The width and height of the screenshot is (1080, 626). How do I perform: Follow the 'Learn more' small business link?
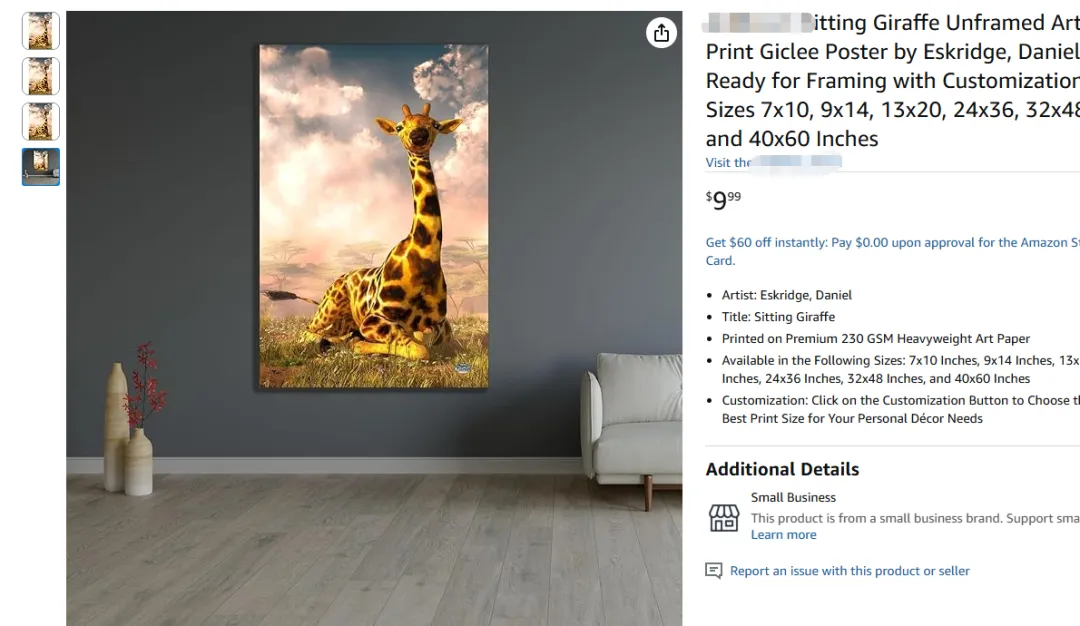click(783, 534)
